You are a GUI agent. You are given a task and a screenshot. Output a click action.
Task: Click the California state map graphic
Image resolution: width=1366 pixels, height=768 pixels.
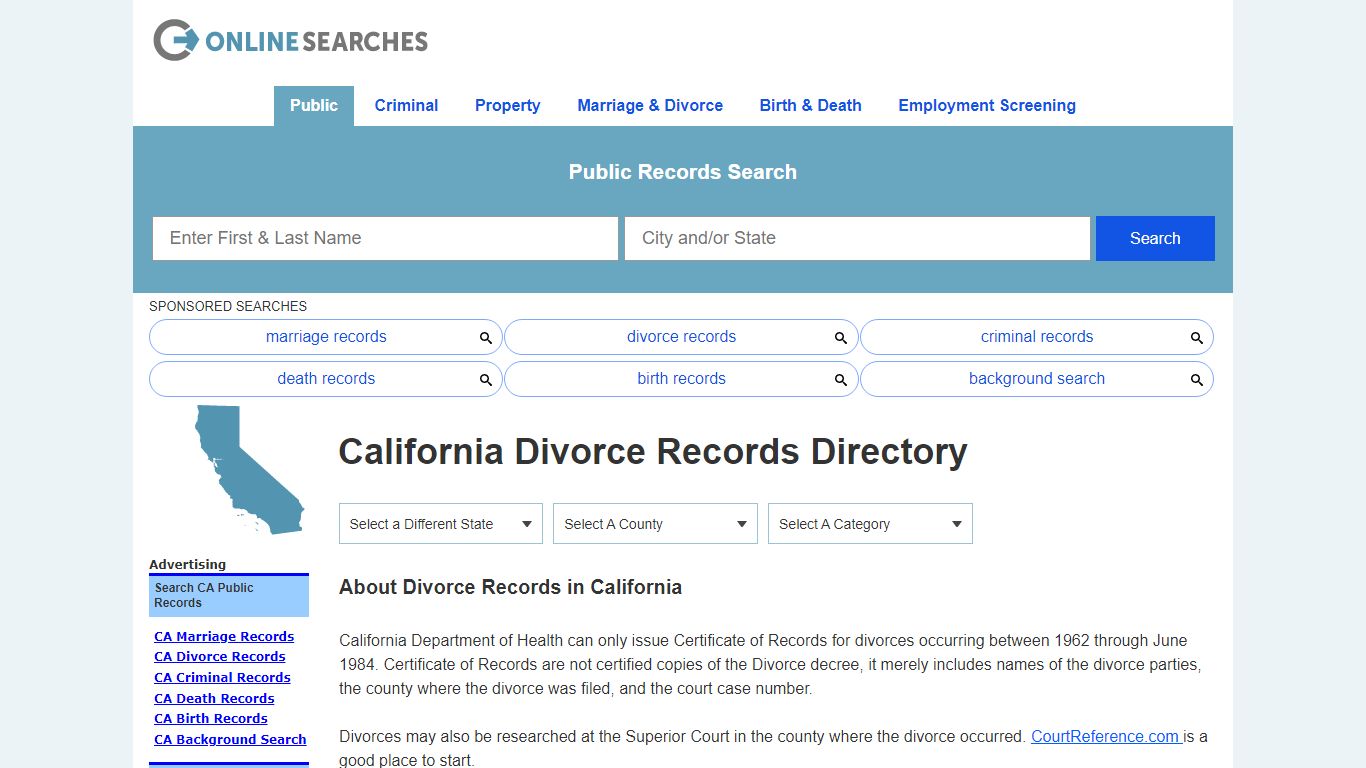tap(245, 470)
